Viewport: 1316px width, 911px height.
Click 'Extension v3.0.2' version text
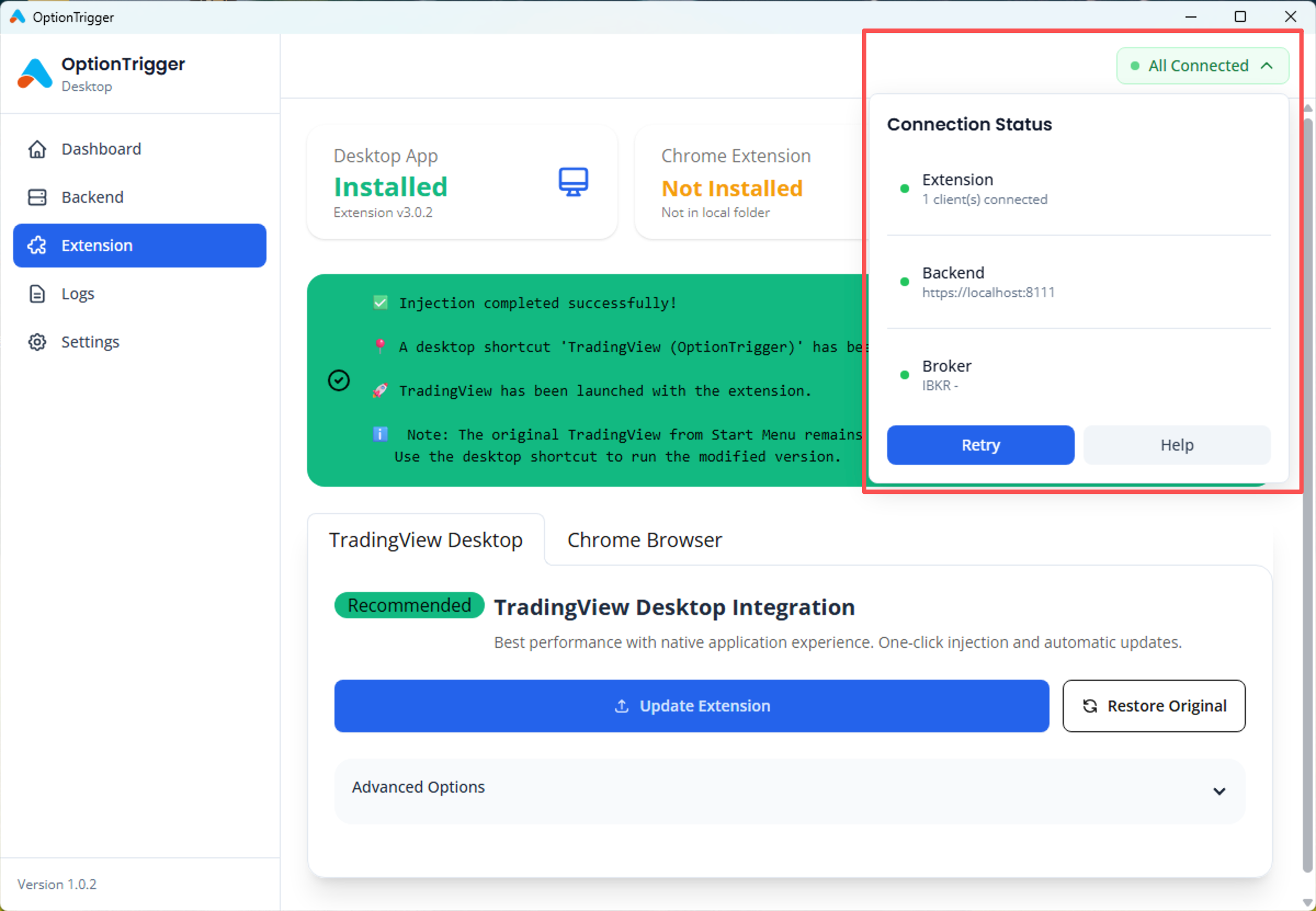(383, 212)
